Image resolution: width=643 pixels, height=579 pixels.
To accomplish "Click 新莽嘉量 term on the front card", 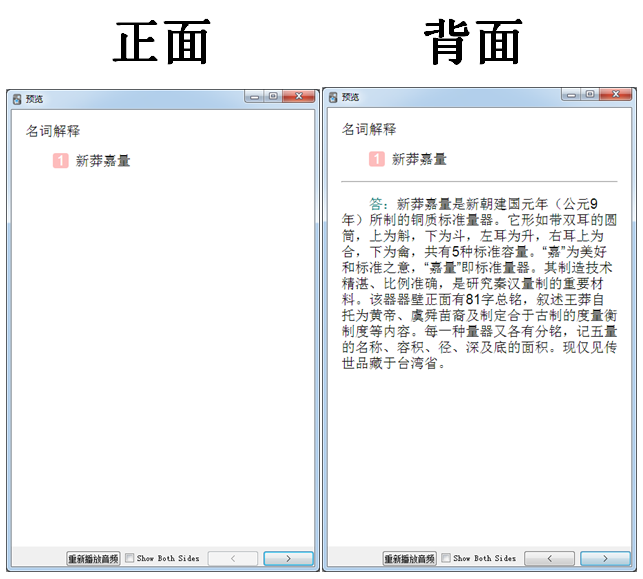I will [103, 161].
